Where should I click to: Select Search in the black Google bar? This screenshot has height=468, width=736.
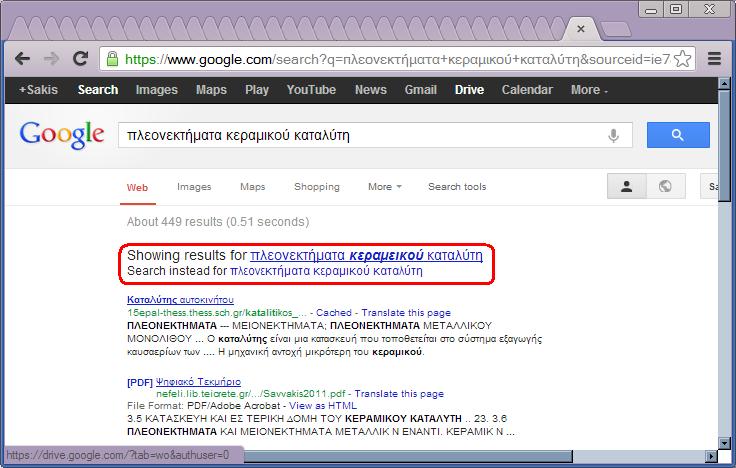pyautogui.click(x=98, y=90)
